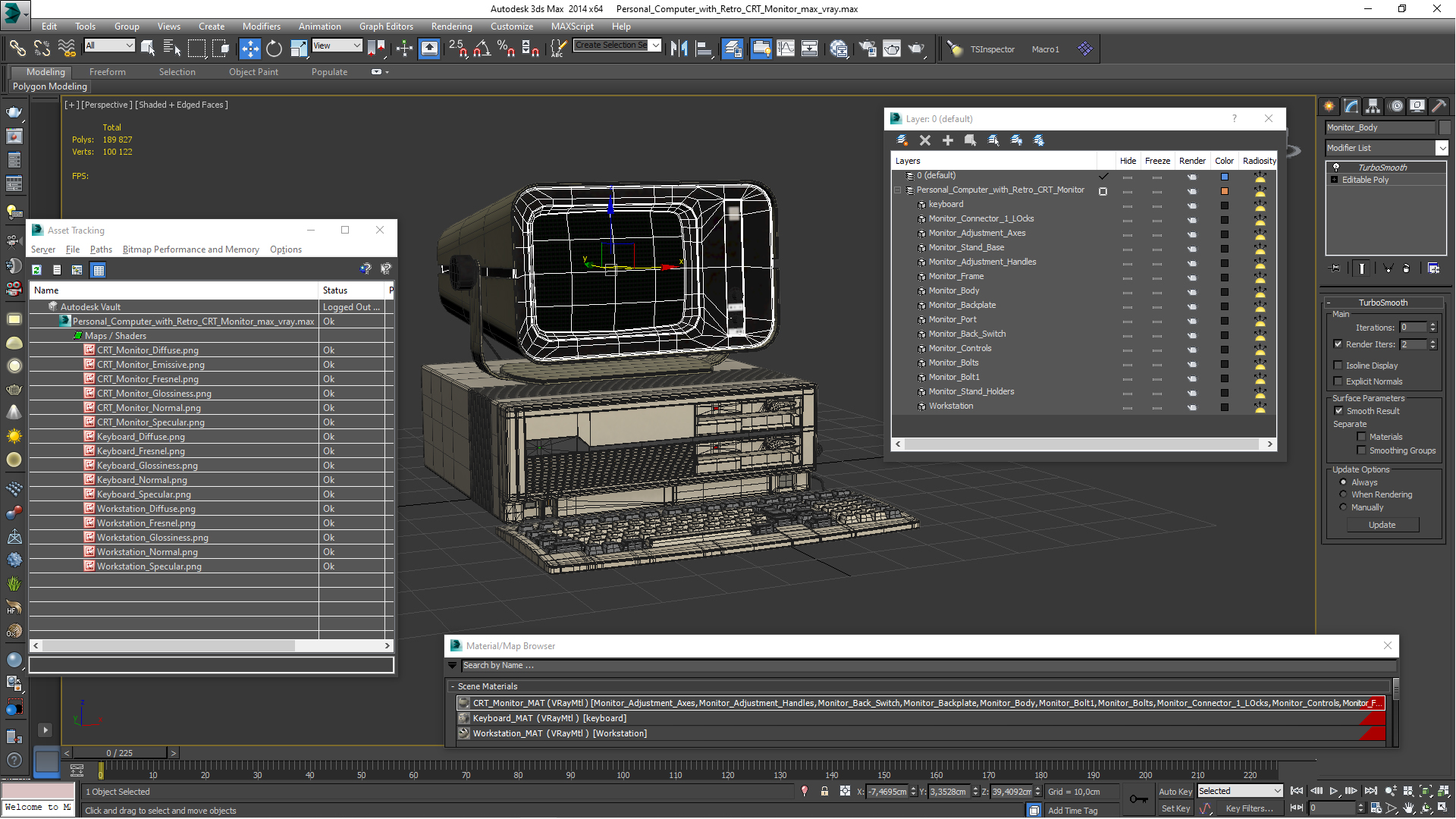Open the Modifier List dropdown
The height and width of the screenshot is (819, 1456).
coord(1386,148)
